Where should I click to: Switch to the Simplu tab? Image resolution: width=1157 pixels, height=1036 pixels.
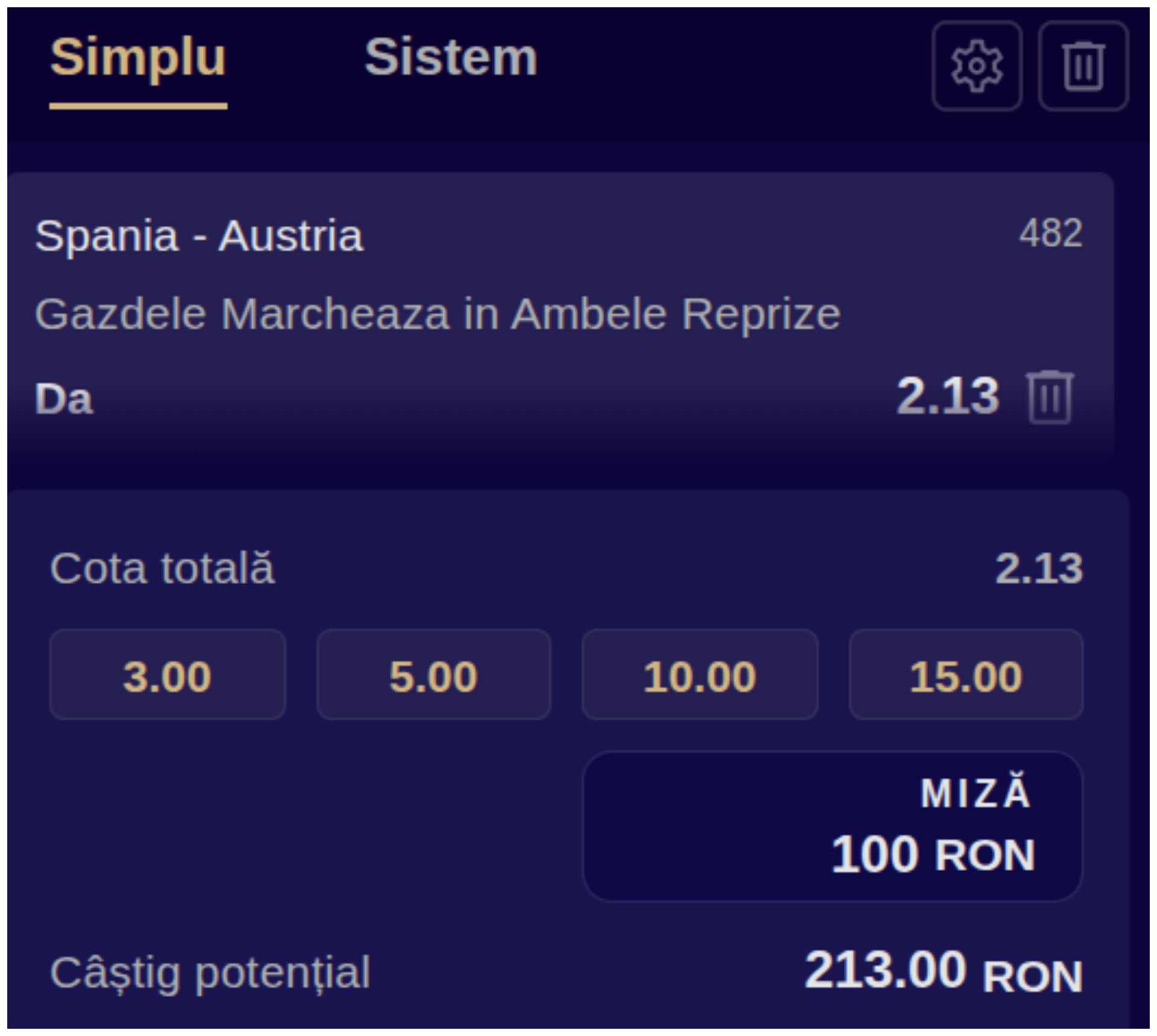(138, 57)
